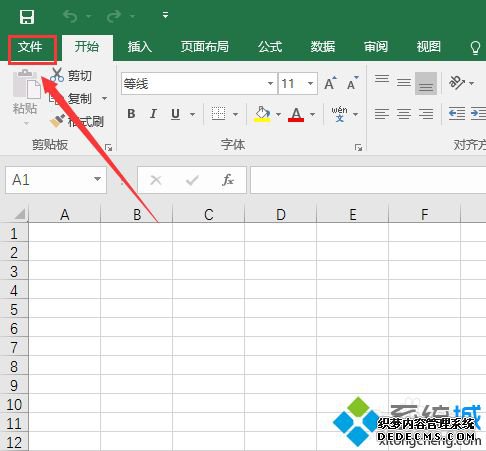The height and width of the screenshot is (451, 486).
Task: Click the Tell Me lightbulb icon
Action: (x=475, y=48)
